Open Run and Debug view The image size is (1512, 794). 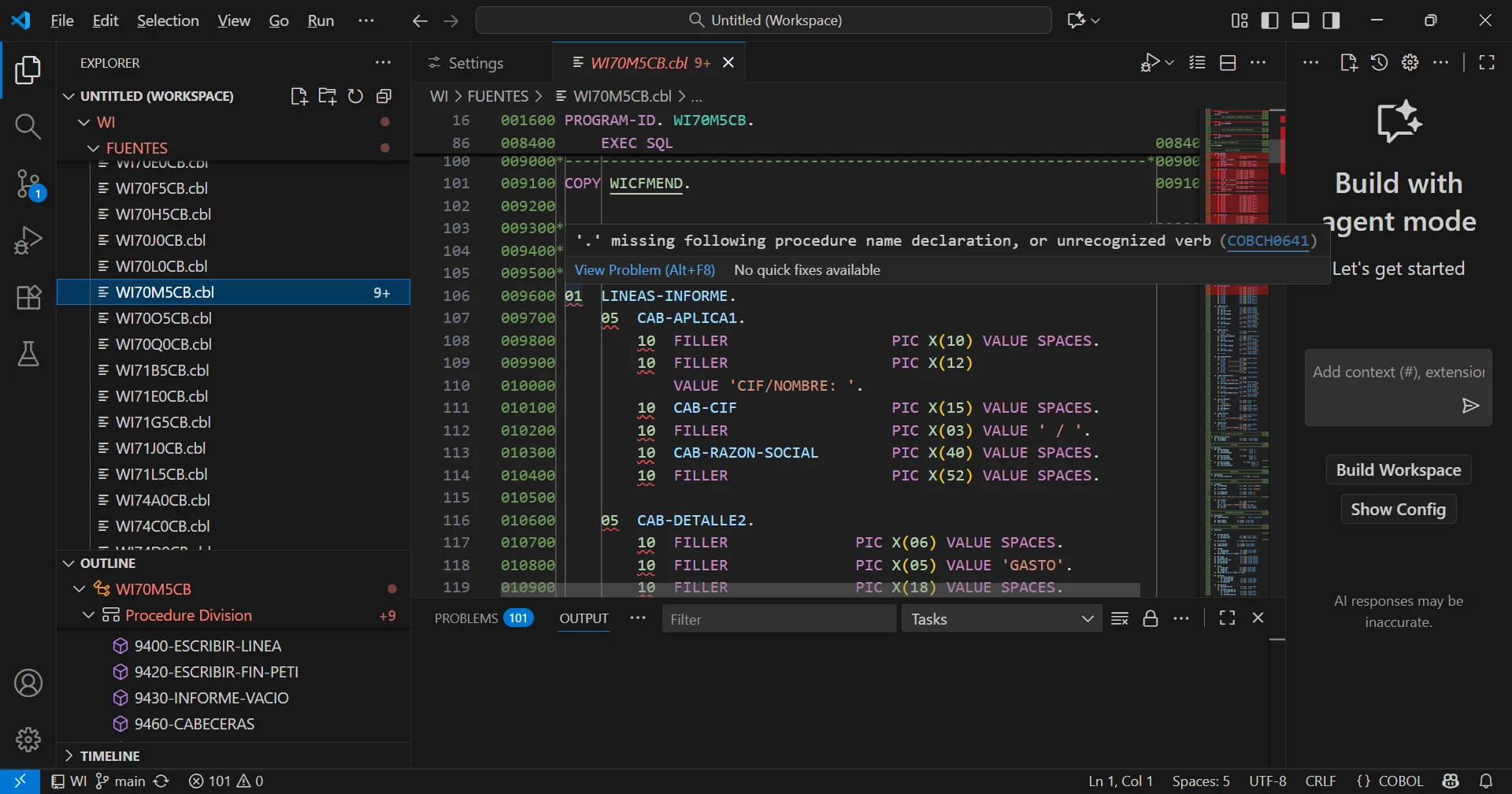pos(28,239)
